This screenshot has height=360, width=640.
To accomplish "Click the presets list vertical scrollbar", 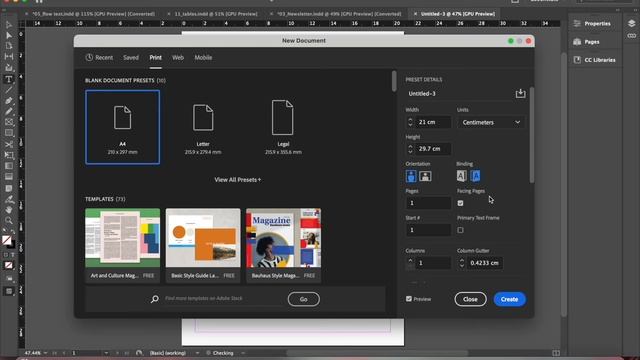I will click(x=394, y=81).
